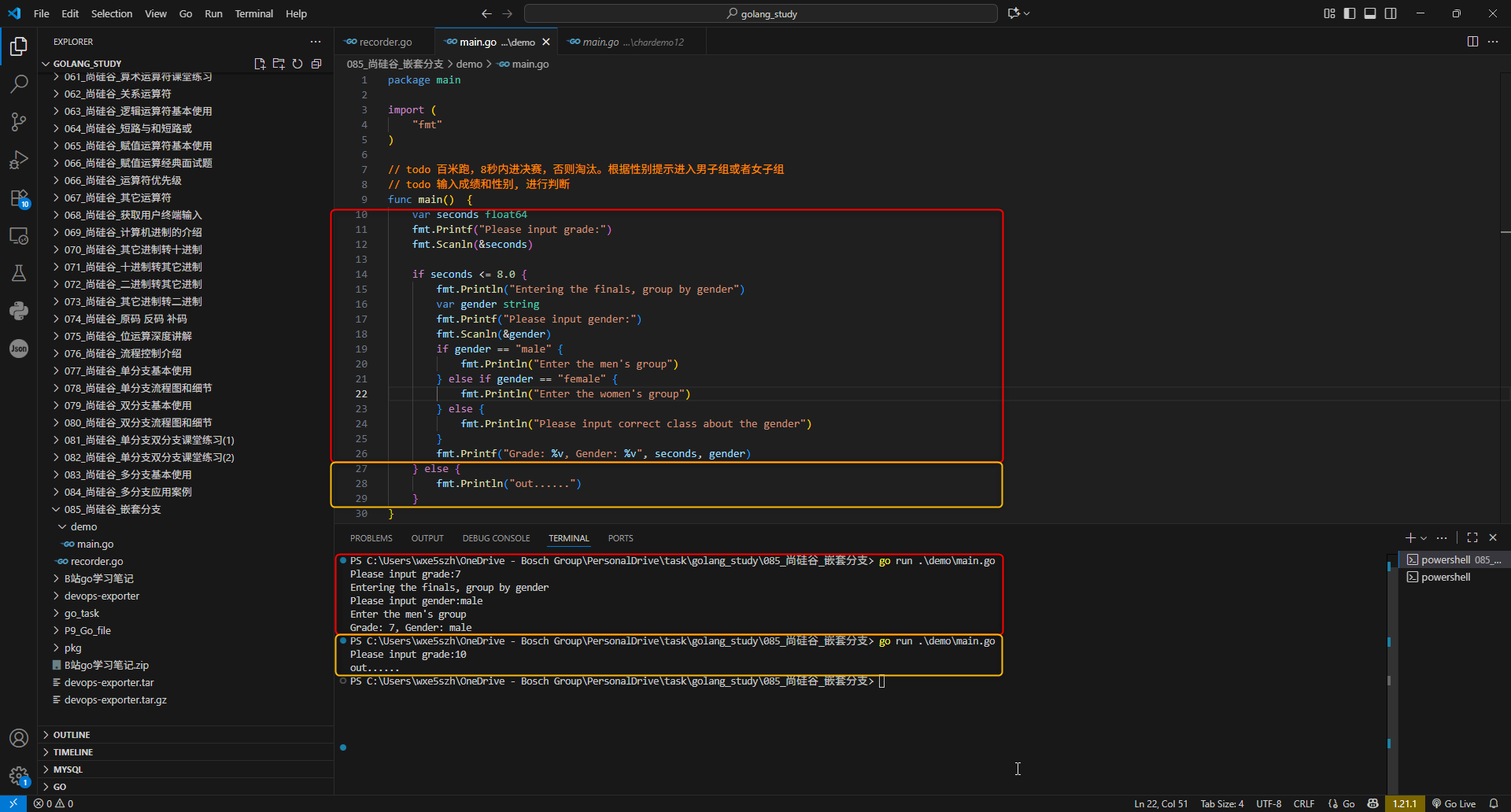The image size is (1511, 812).
Task: Switch to the DEBUG CONSOLE tab
Action: (x=497, y=538)
